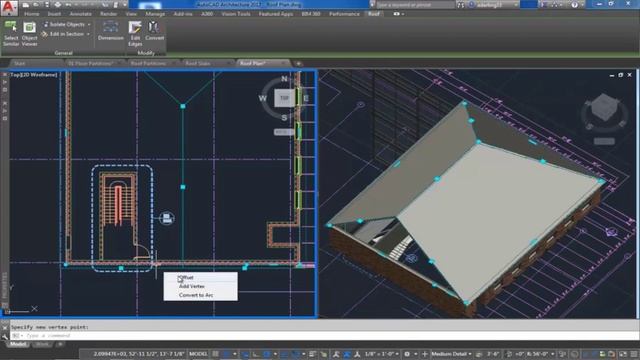Click the N compass letter on ViewCube

point(284,79)
